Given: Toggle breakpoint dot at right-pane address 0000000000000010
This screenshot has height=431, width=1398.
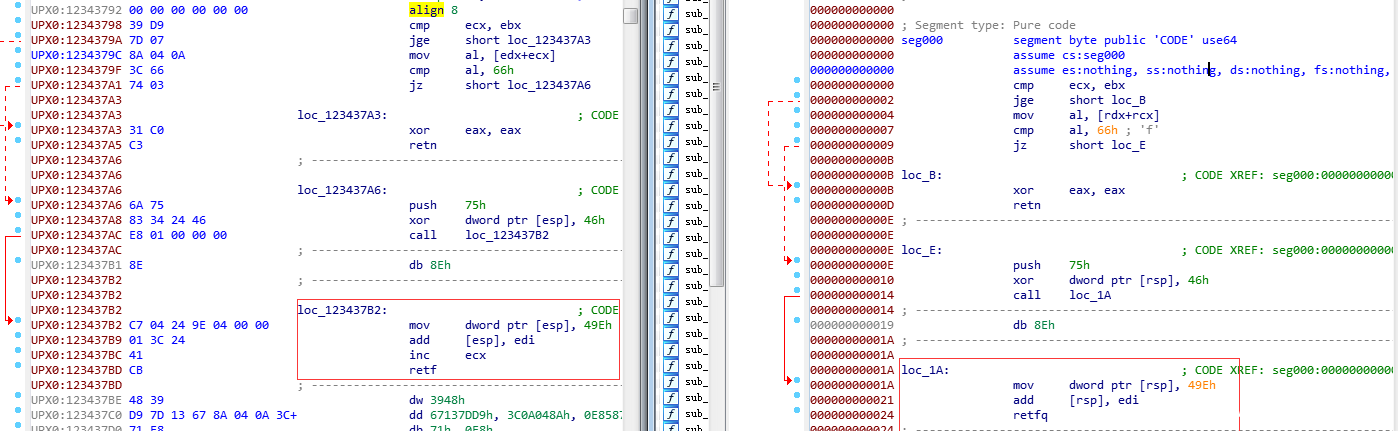Looking at the screenshot, I should point(797,280).
